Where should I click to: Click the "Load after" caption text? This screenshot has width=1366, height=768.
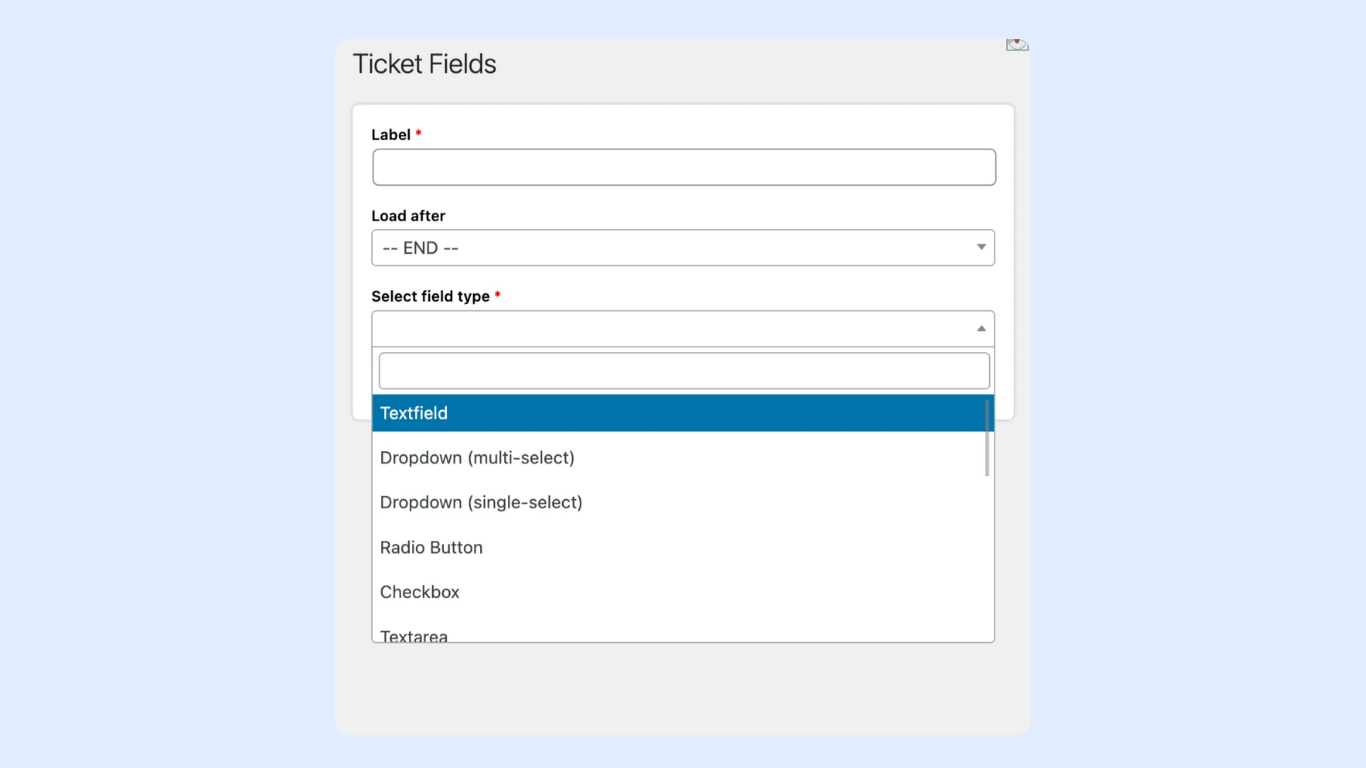pyautogui.click(x=408, y=216)
